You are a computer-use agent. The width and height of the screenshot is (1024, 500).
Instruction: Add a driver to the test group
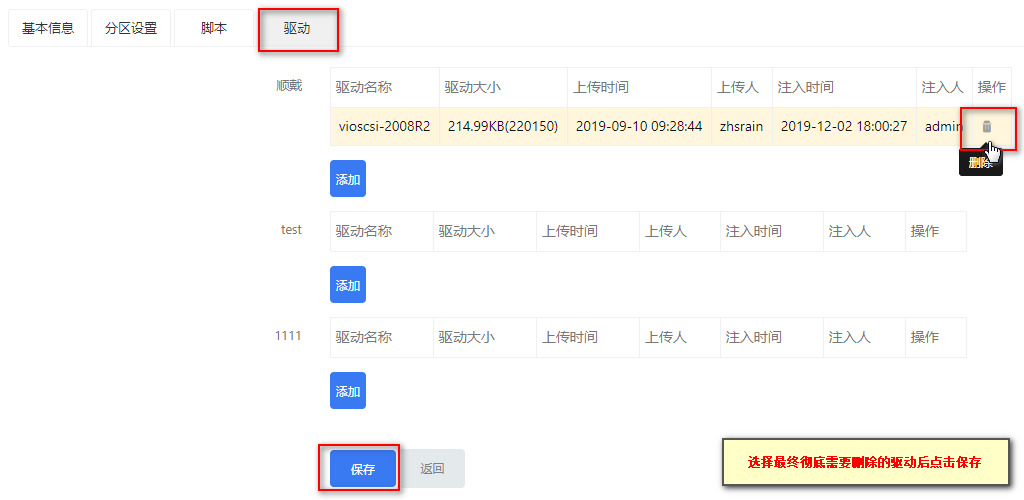click(347, 285)
